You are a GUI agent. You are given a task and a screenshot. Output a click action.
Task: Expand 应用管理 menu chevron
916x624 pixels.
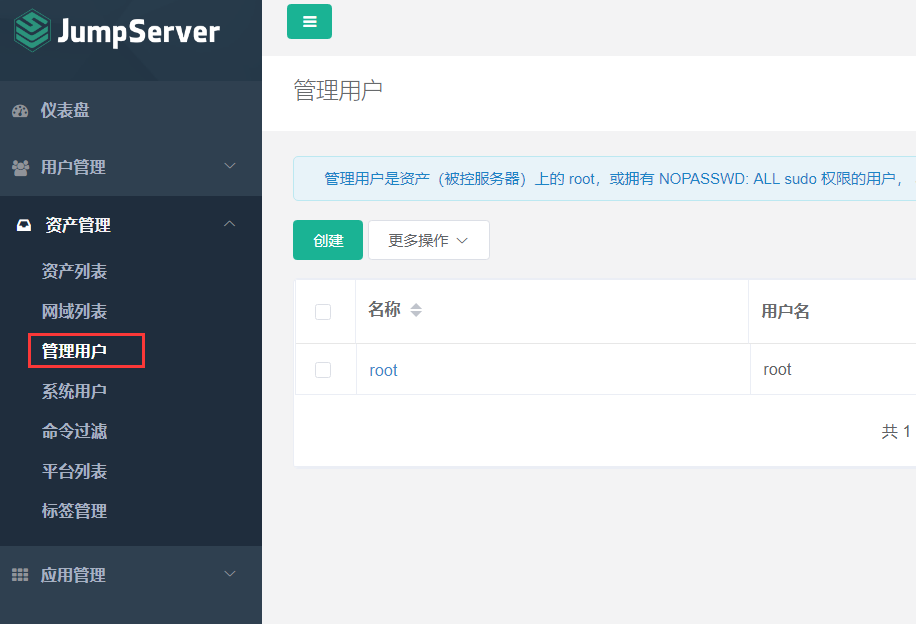230,574
